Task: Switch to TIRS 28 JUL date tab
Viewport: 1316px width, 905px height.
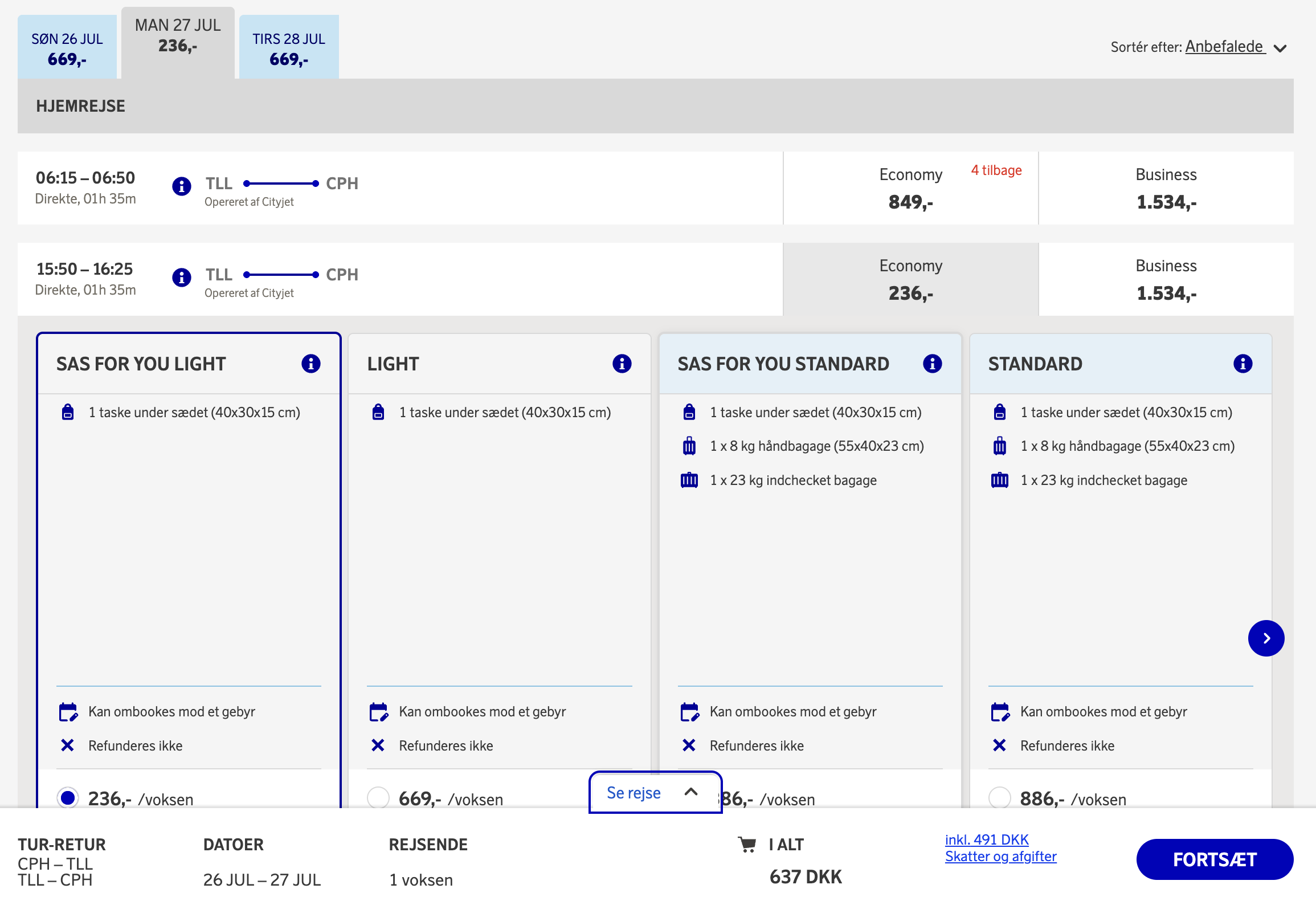Action: pyautogui.click(x=289, y=48)
